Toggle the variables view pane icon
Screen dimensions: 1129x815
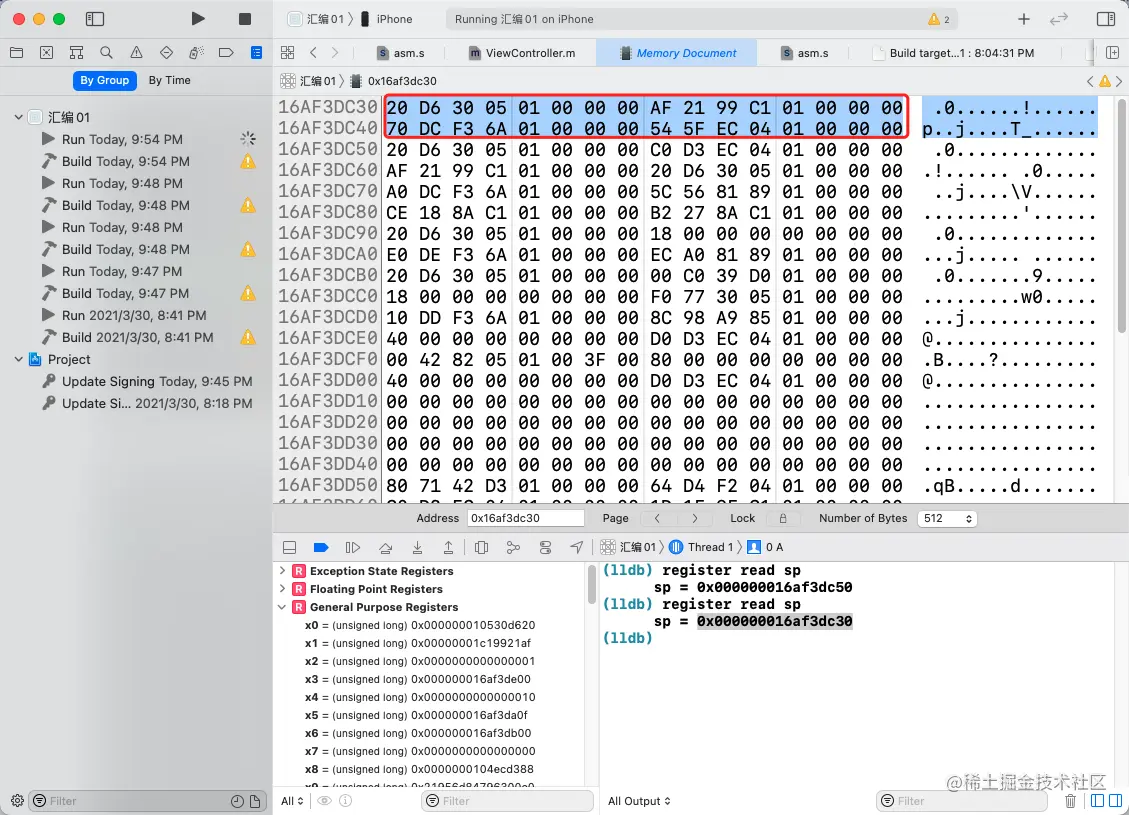pos(1097,801)
